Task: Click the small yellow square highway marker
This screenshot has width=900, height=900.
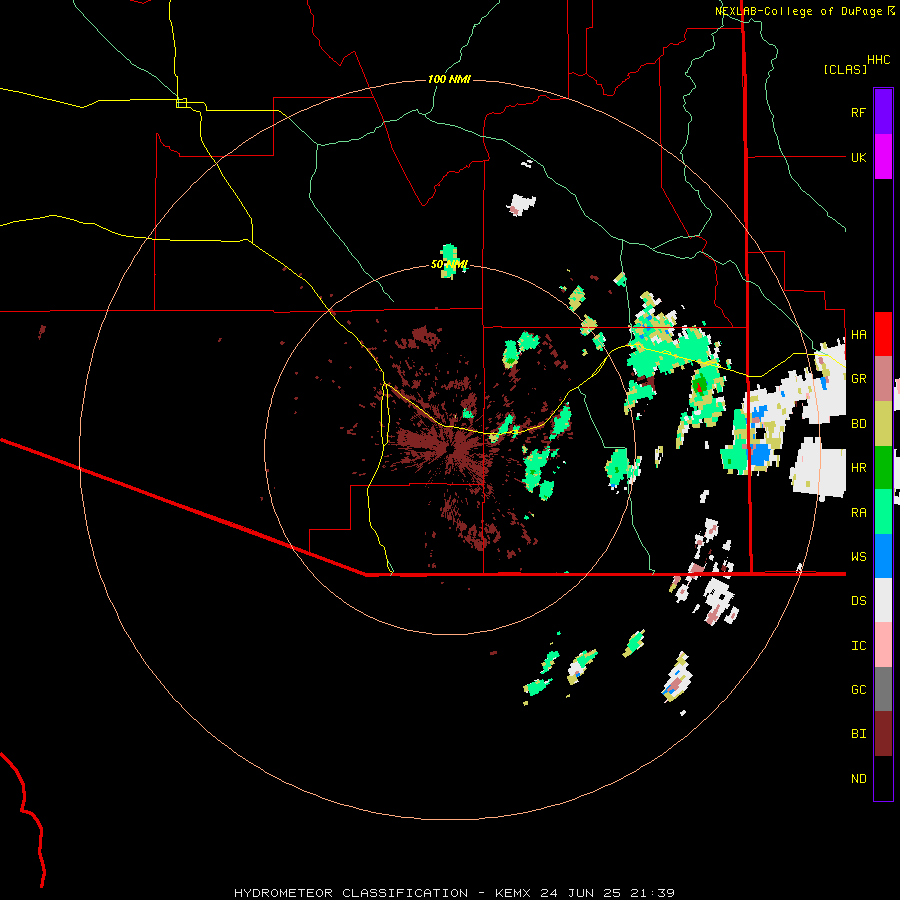Action: tap(181, 103)
